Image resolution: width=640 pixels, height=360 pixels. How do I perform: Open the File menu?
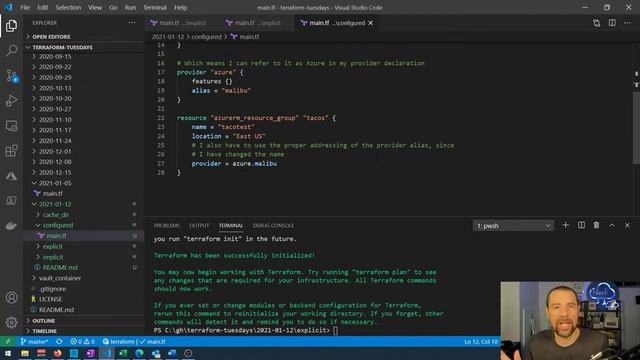pyautogui.click(x=25, y=7)
